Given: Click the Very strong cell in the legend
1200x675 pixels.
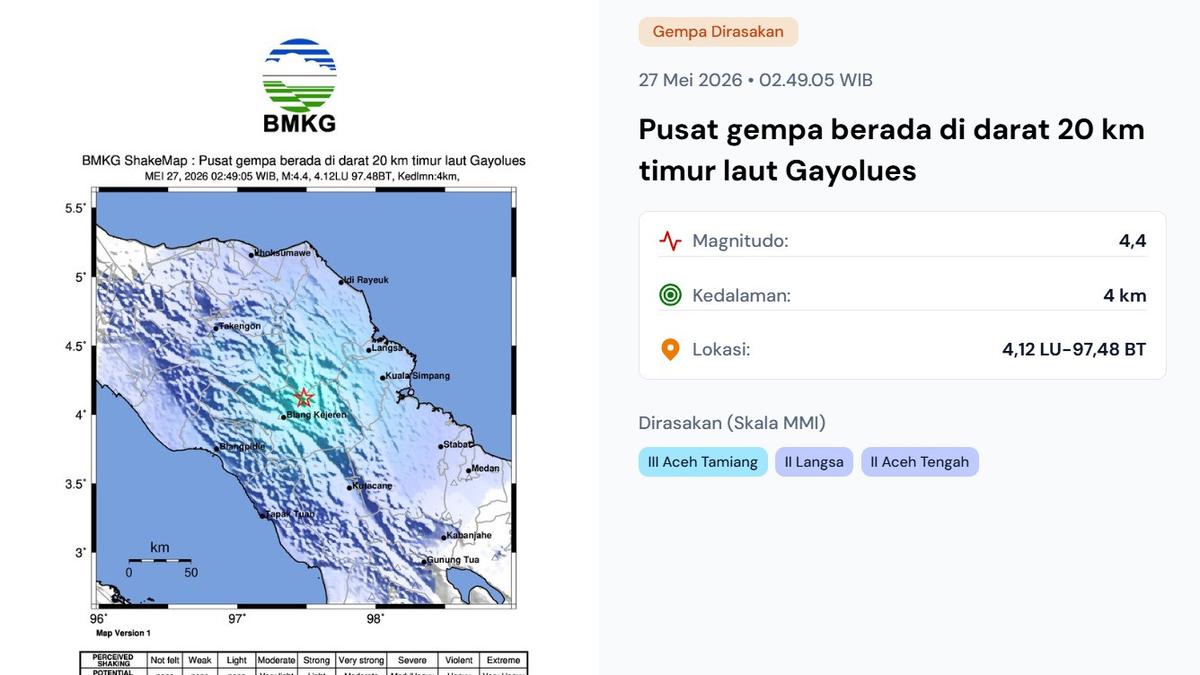Looking at the screenshot, I should [x=359, y=660].
